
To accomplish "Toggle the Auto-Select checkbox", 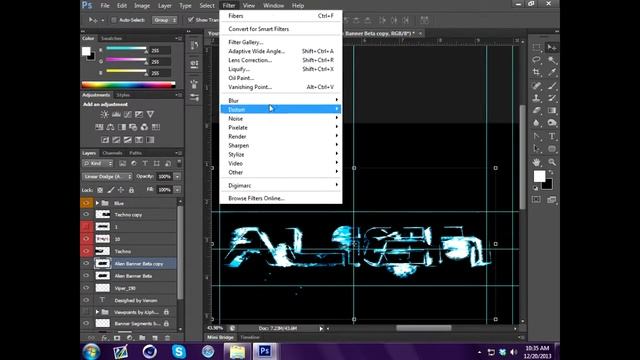I will pos(114,20).
